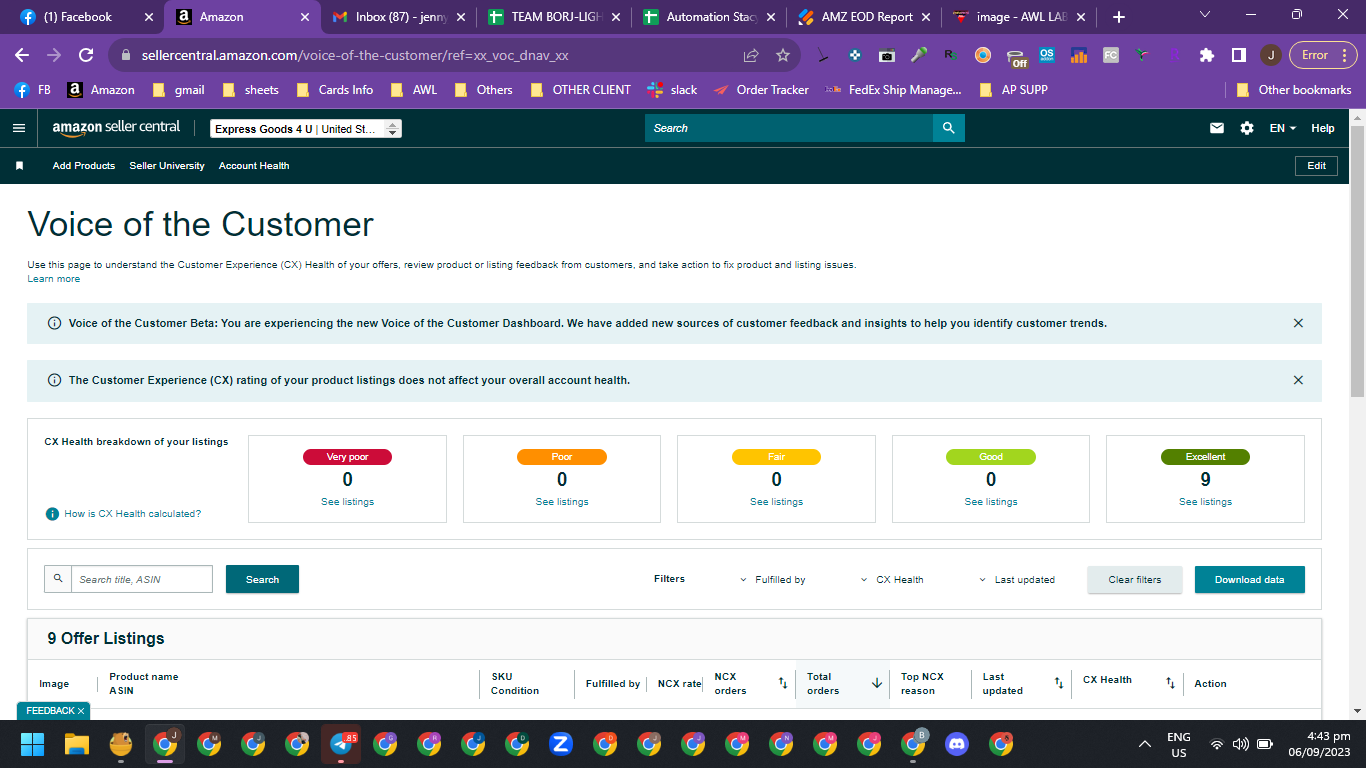Open the OTHER CLIENT bookmark folder
1366x768 pixels.
coord(581,90)
